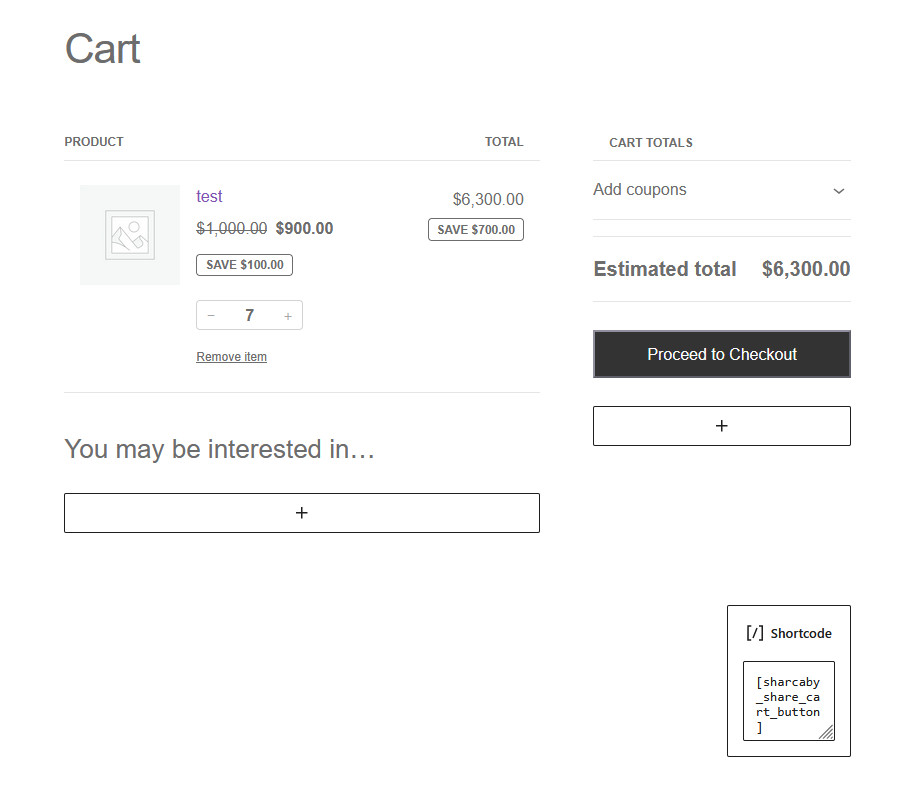The image size is (914, 785).
Task: Click the PRODUCT column header
Action: coord(94,141)
